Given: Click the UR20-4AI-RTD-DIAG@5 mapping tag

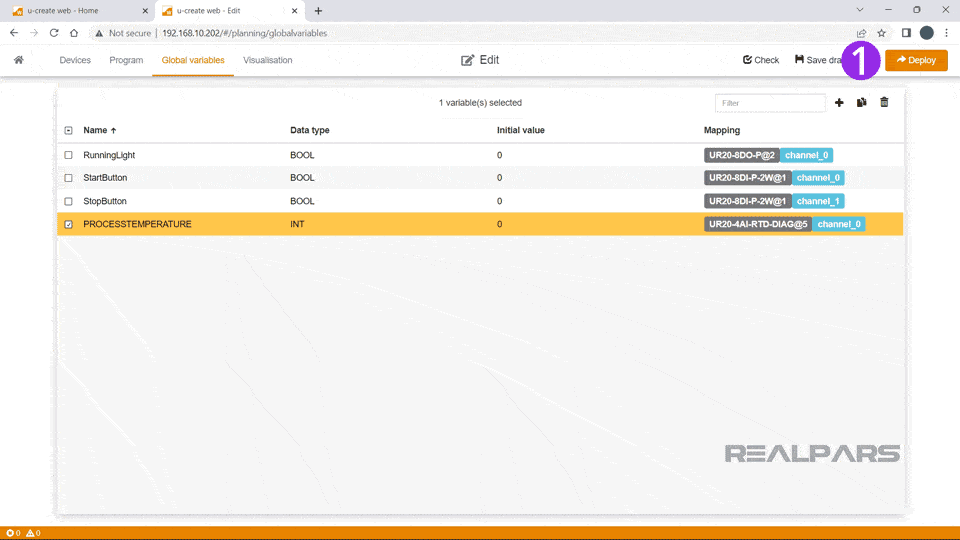Looking at the screenshot, I should [758, 225].
